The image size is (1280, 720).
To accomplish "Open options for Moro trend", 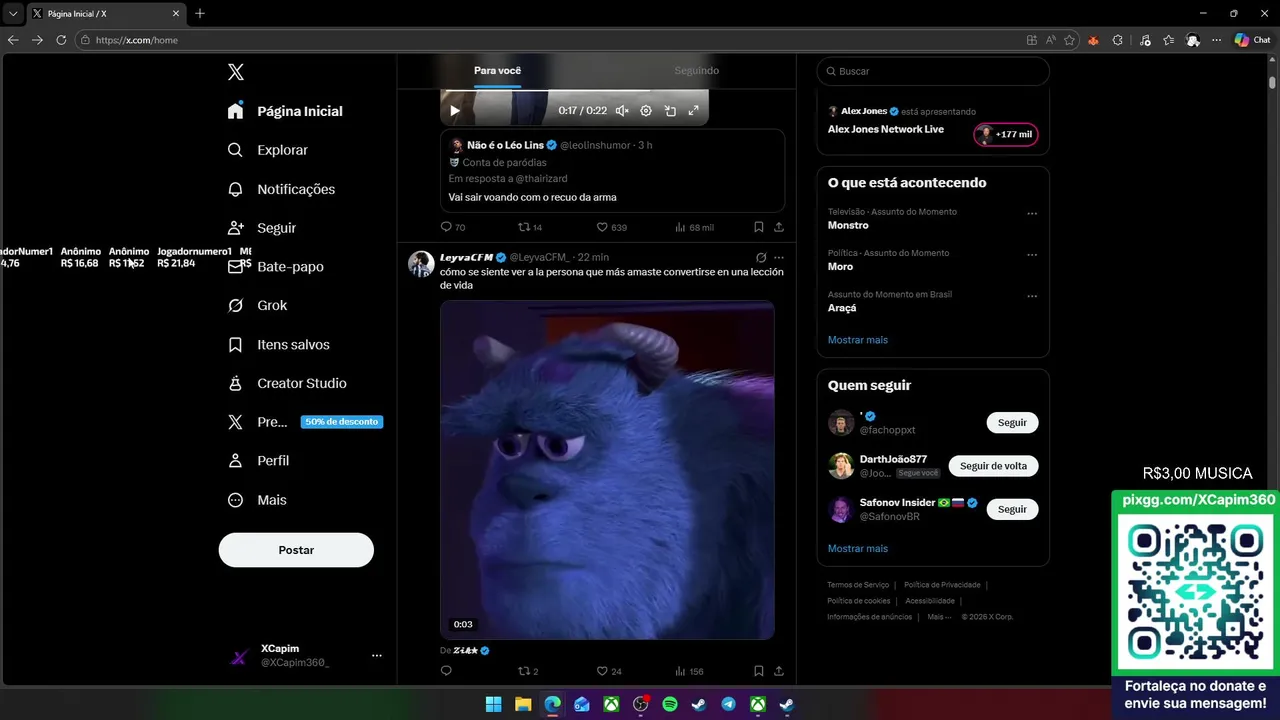I will click(x=1032, y=254).
